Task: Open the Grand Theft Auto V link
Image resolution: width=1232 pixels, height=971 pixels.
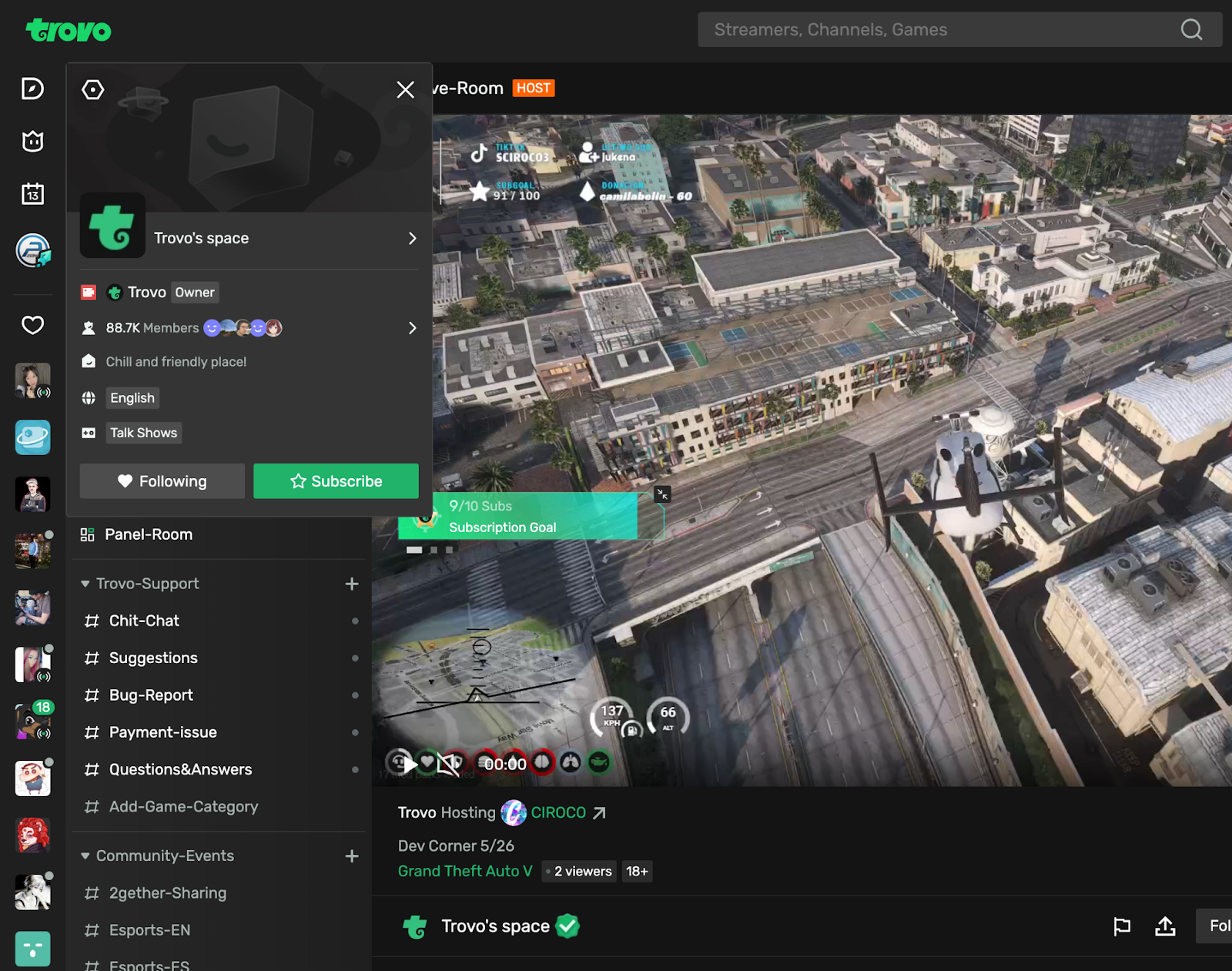Action: pos(465,871)
